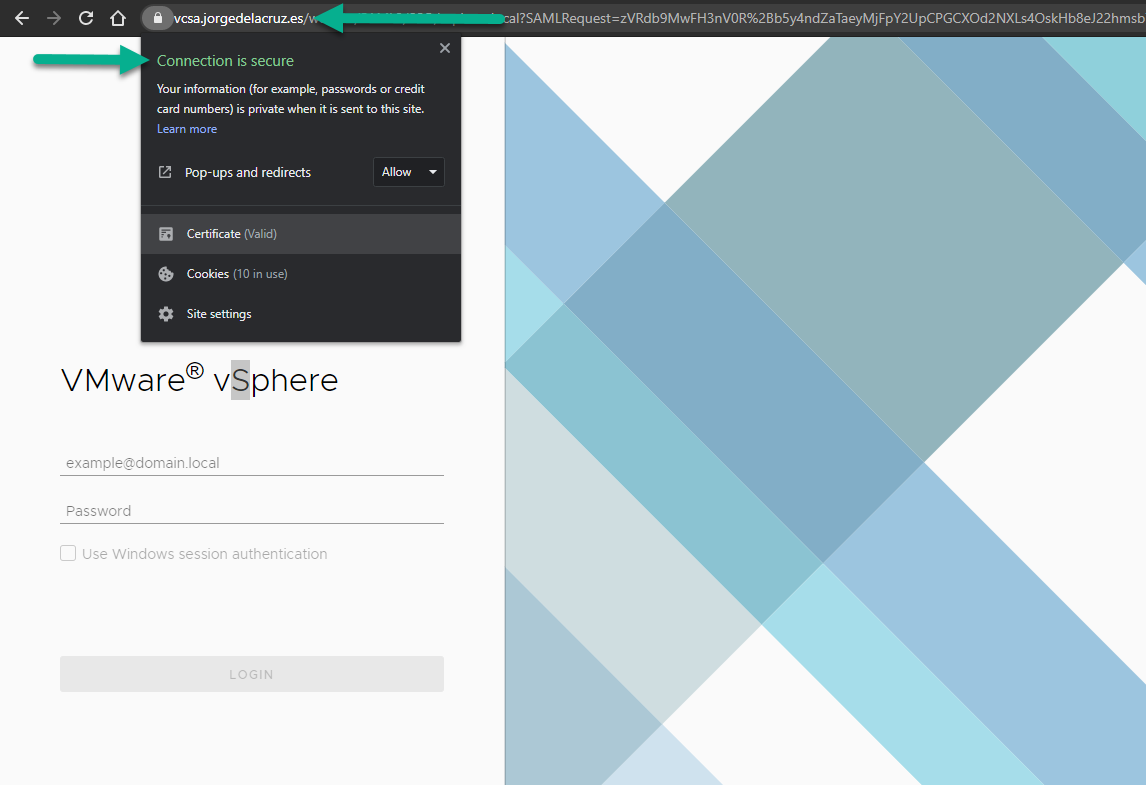Close the site info popup with X

click(x=444, y=48)
